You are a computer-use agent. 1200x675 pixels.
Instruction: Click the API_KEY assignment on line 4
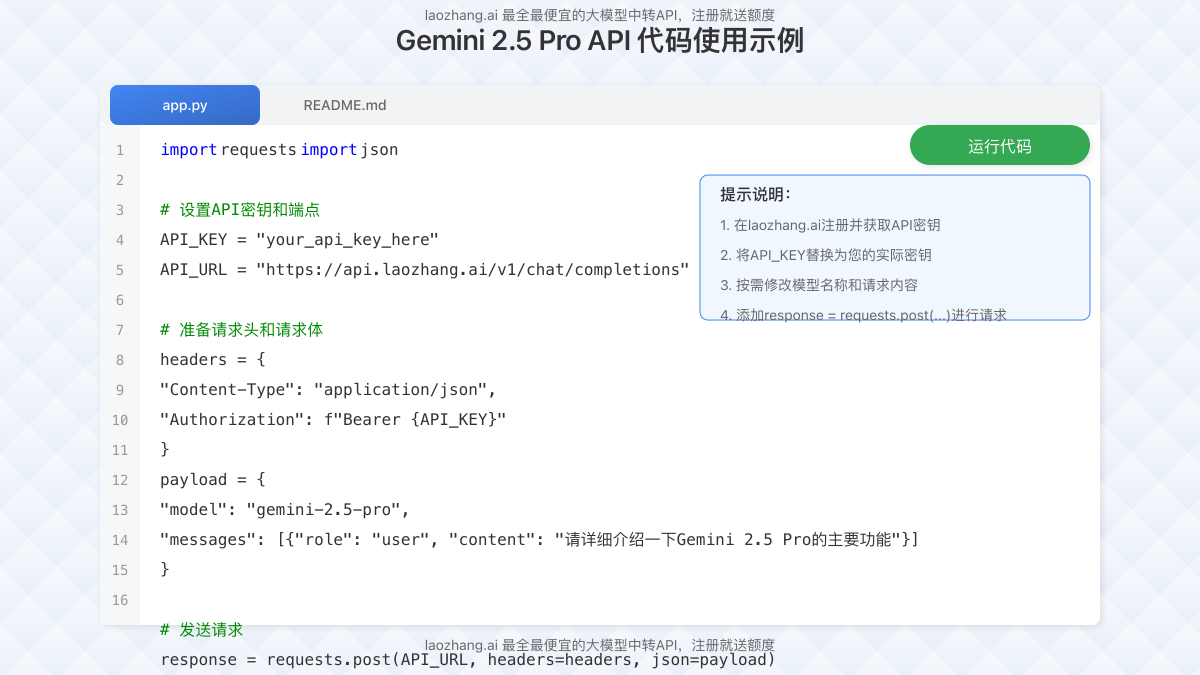[299, 240]
